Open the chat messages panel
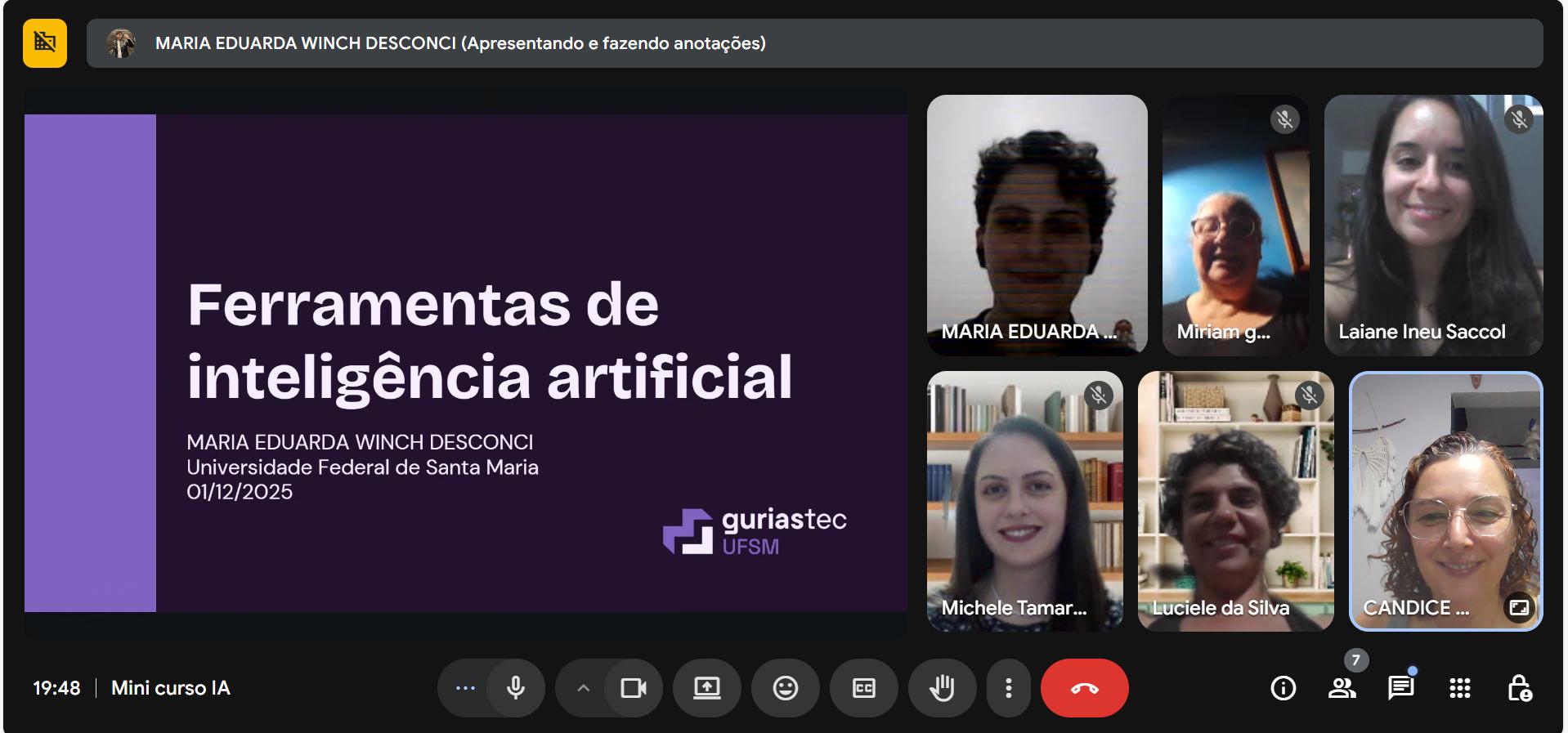This screenshot has height=733, width=1568. pyautogui.click(x=1400, y=688)
